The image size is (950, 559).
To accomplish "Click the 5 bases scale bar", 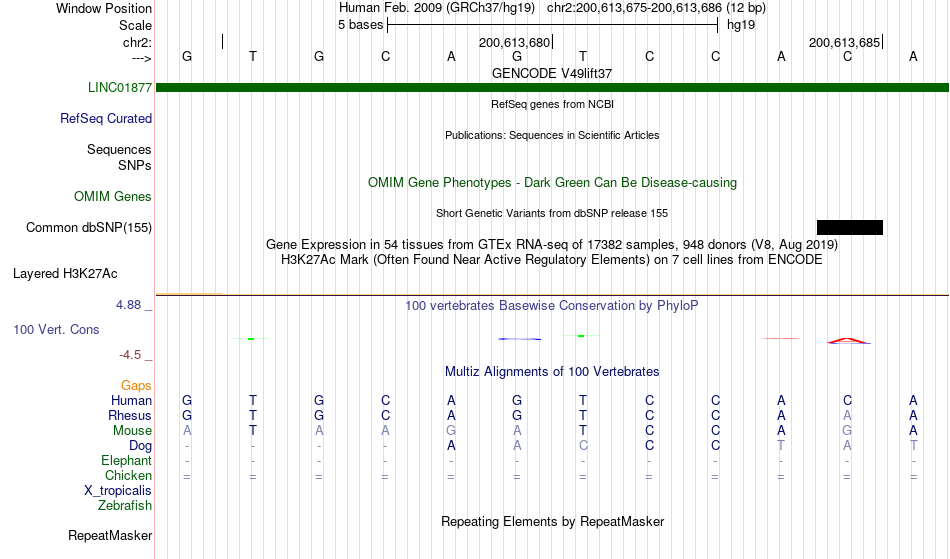I will pos(553,25).
